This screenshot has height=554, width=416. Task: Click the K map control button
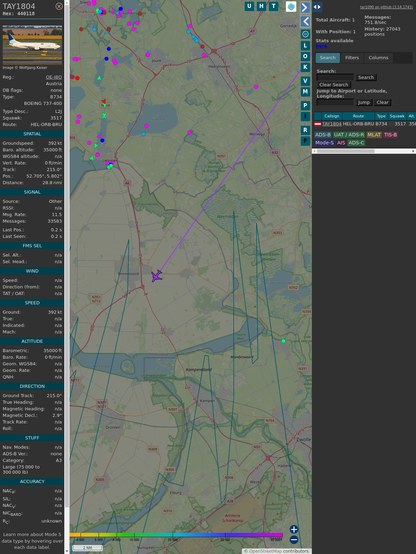305,67
